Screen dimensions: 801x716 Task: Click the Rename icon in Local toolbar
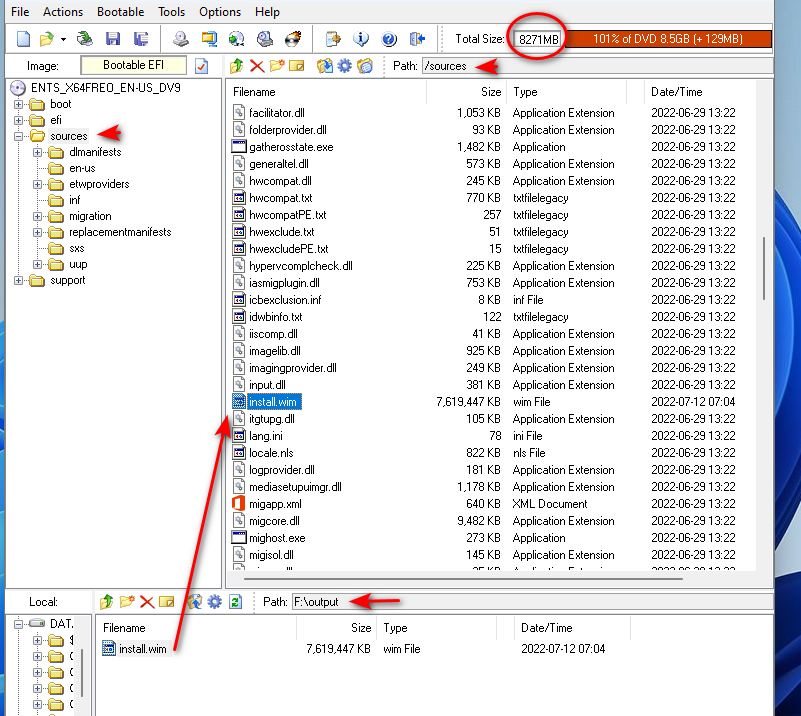tap(167, 602)
